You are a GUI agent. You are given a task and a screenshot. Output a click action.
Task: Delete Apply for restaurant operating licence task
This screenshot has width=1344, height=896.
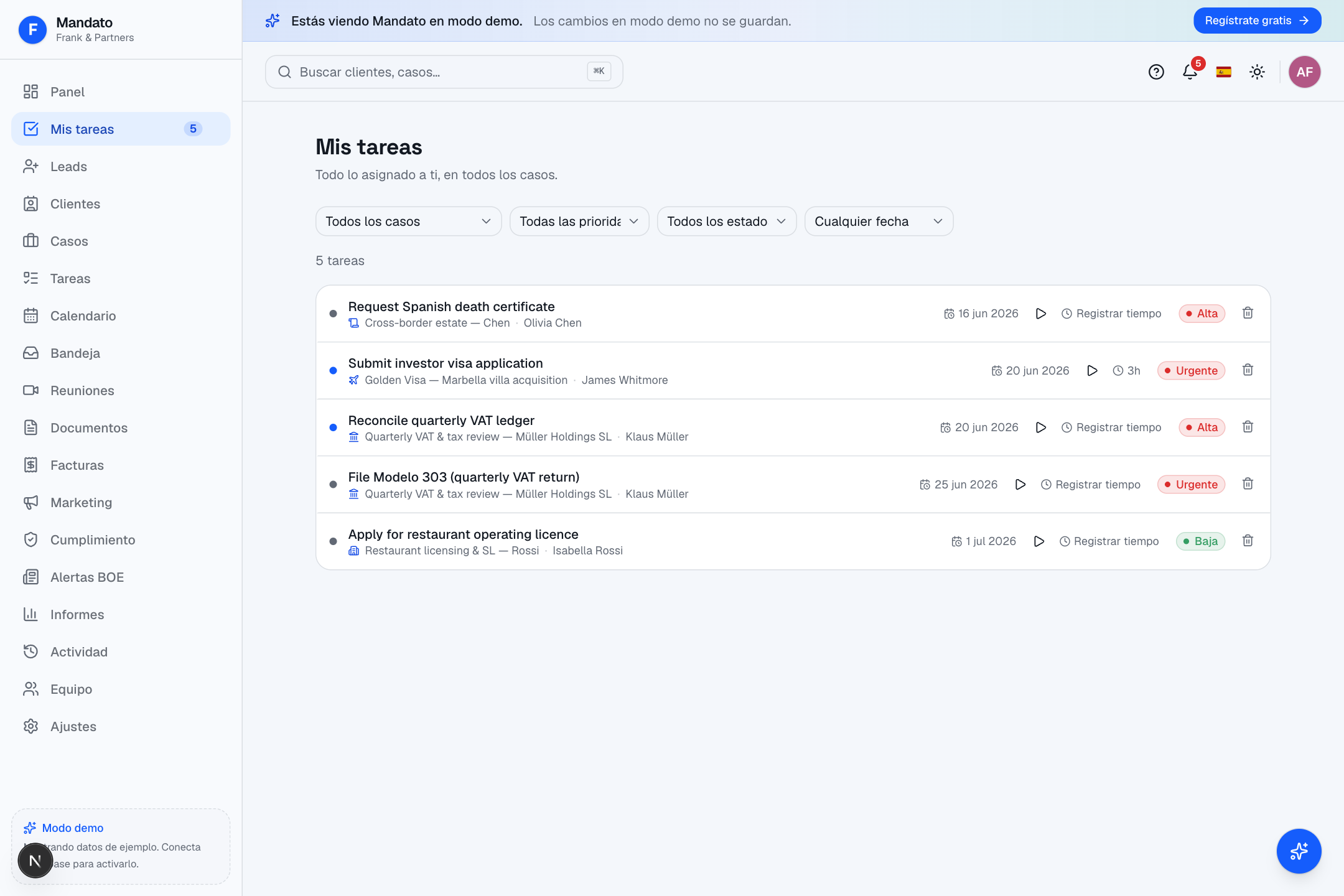pos(1248,541)
